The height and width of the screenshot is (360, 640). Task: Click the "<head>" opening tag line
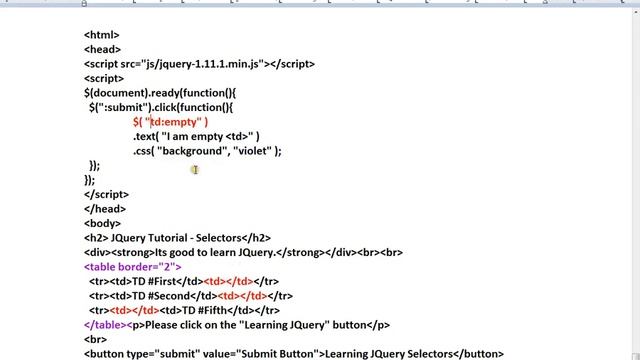(x=102, y=49)
